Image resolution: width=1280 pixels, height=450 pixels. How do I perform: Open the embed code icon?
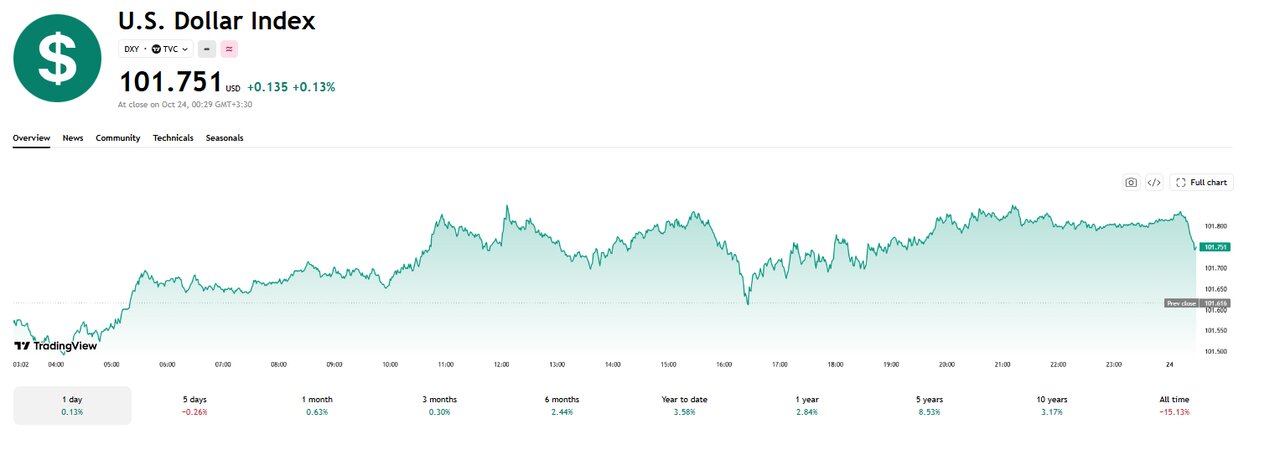[1154, 182]
